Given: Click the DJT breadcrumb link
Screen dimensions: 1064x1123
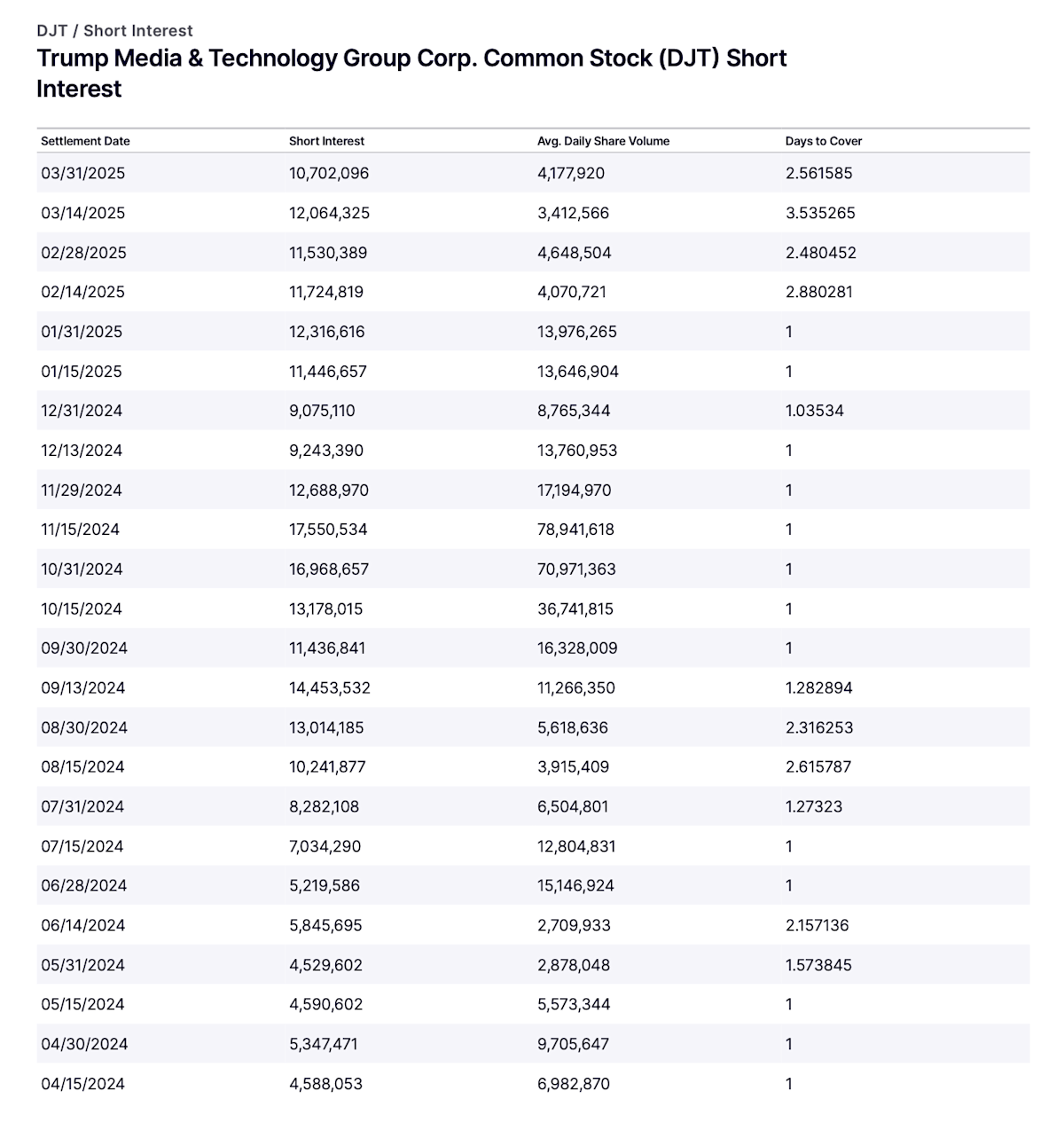Looking at the screenshot, I should tap(51, 30).
